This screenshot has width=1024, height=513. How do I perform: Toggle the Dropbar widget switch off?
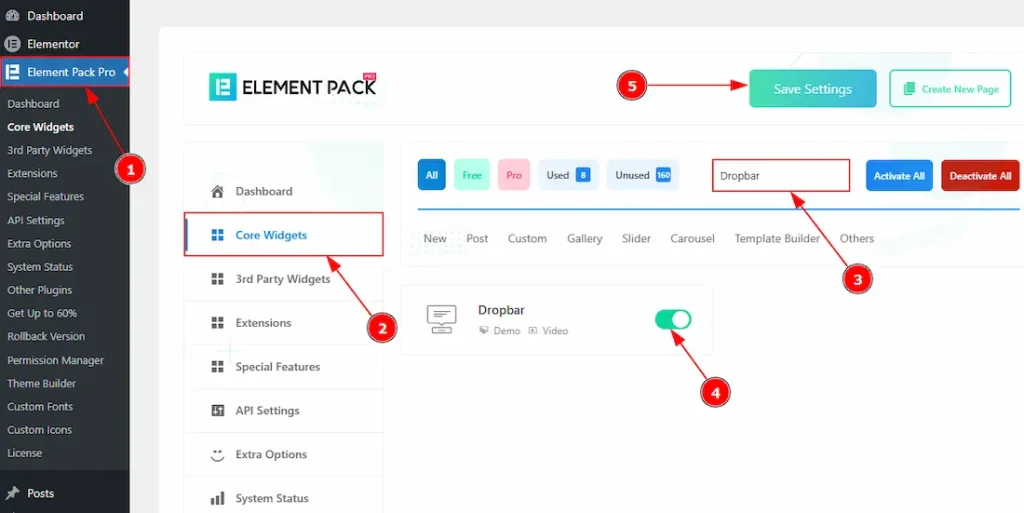(x=673, y=319)
